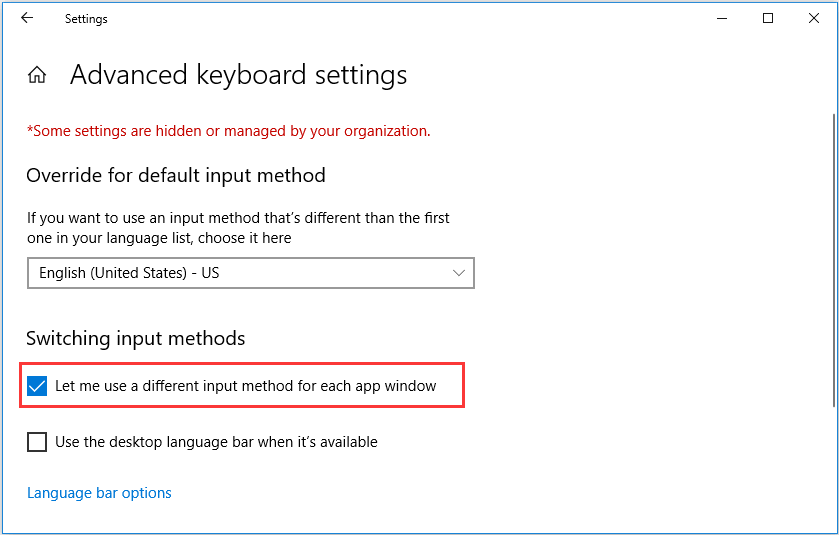Uncheck the different input method per app checkbox

(37, 386)
